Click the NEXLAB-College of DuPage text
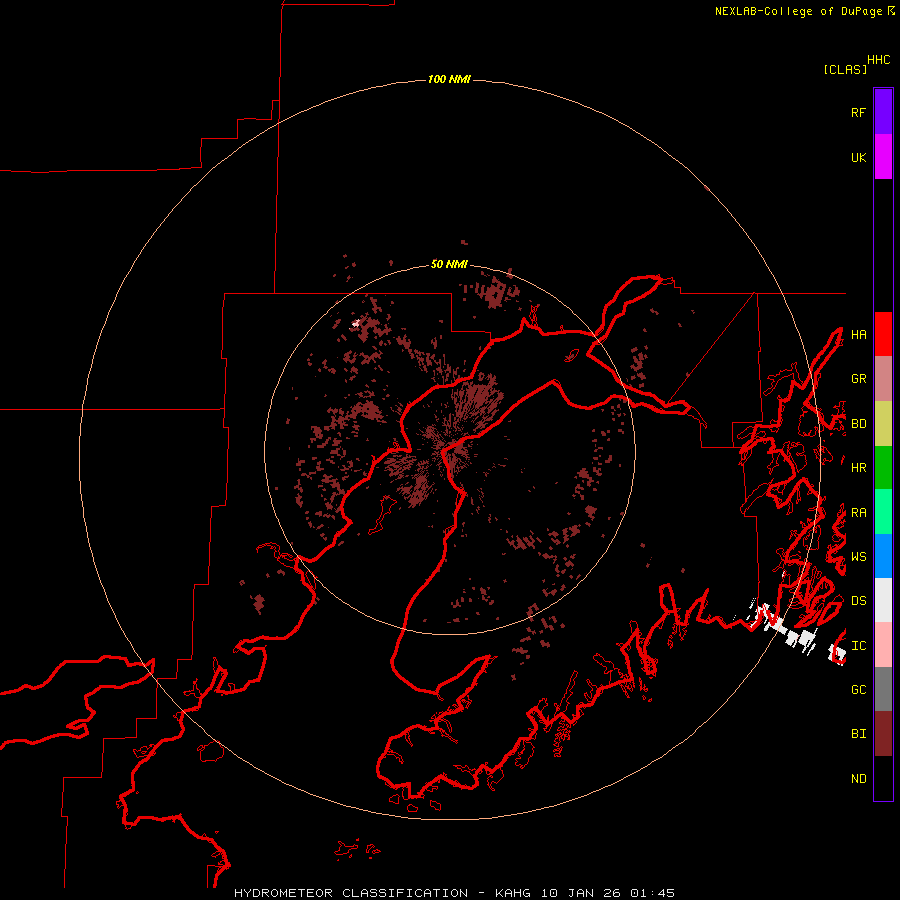 (x=798, y=11)
